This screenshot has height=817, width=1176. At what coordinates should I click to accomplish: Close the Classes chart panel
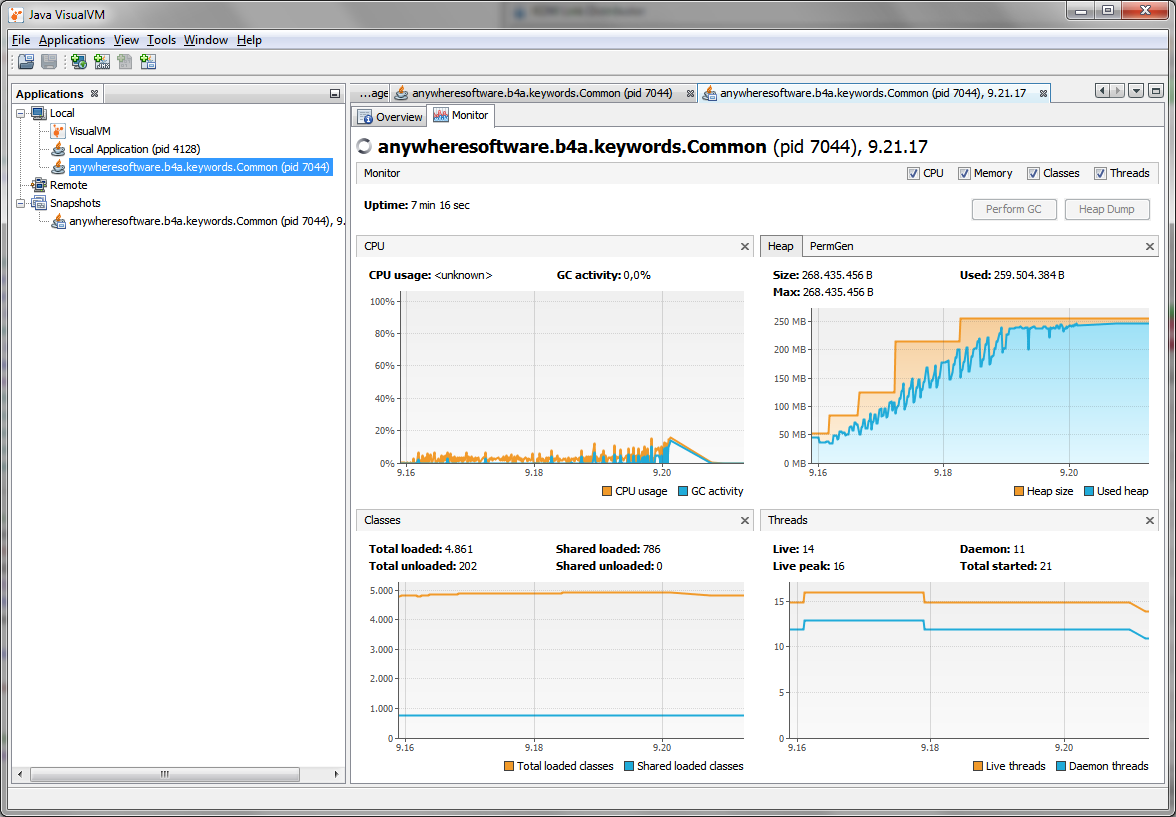[x=745, y=520]
